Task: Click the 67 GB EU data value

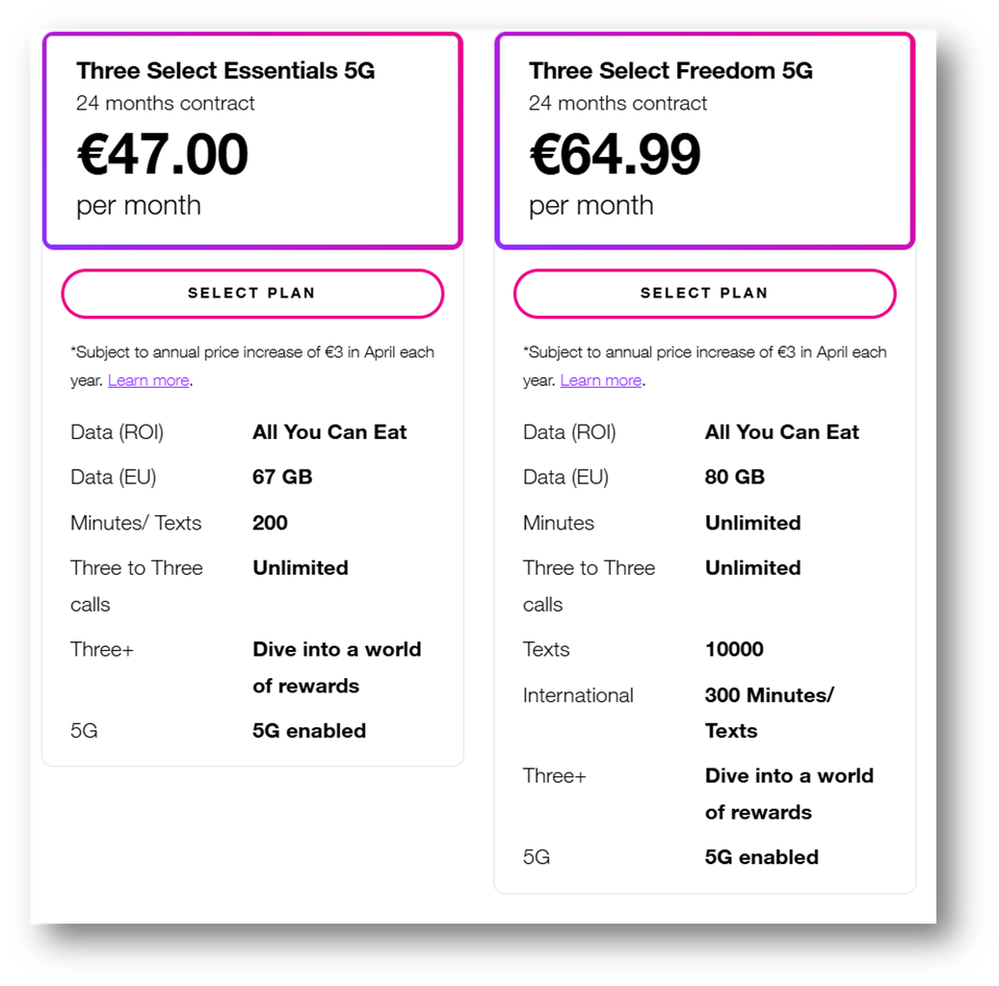Action: [x=282, y=477]
